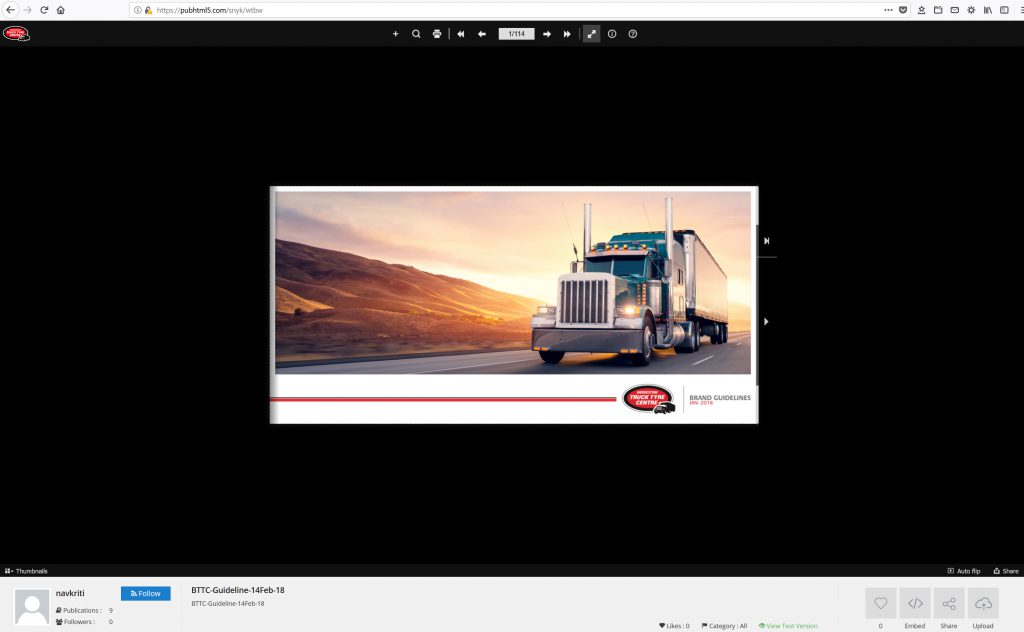This screenshot has height=632, width=1024.
Task: Jump to first page of flipbook
Action: 460,34
